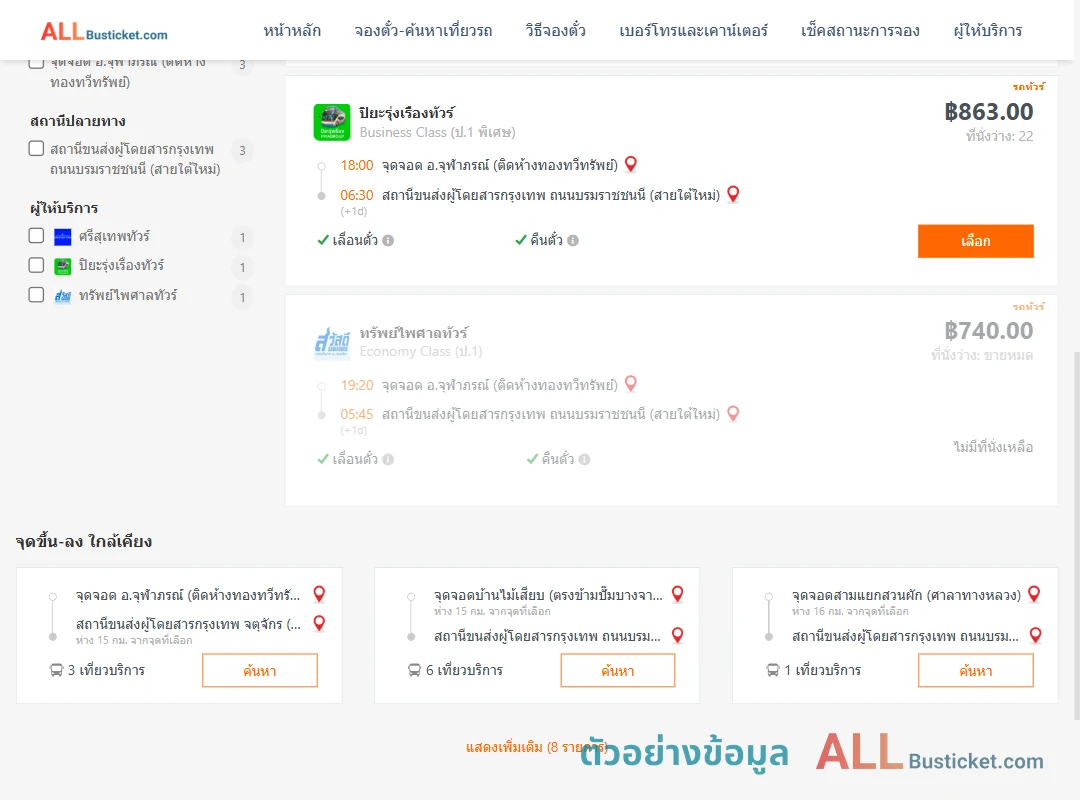This screenshot has width=1080, height=800.
Task: Click the 05:45 arrival time
Action: click(x=357, y=414)
